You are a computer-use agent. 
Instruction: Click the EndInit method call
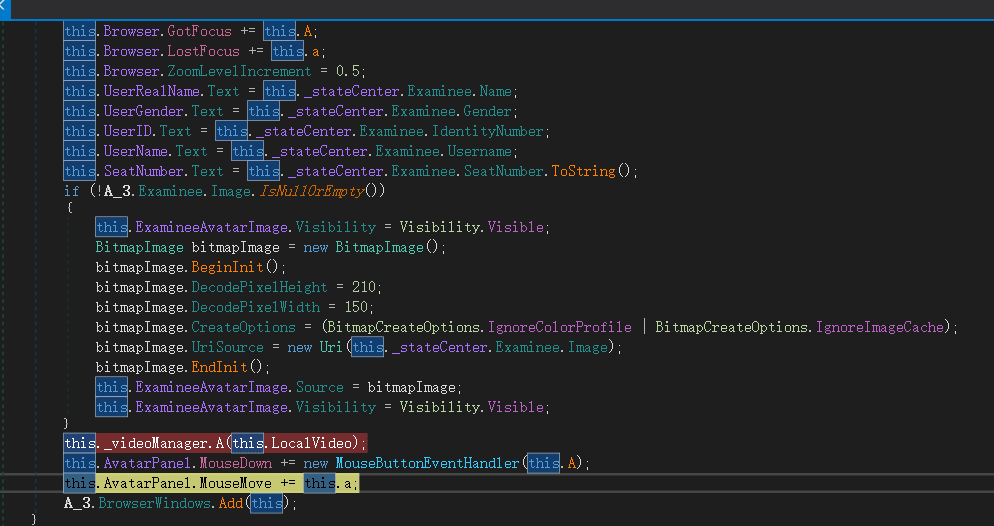tap(219, 368)
